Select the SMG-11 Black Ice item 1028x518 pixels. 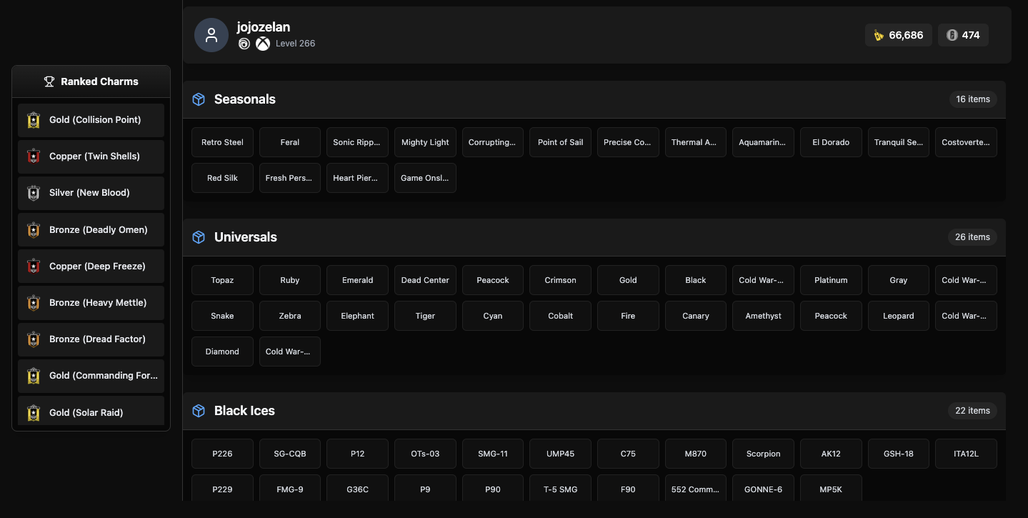click(x=492, y=454)
